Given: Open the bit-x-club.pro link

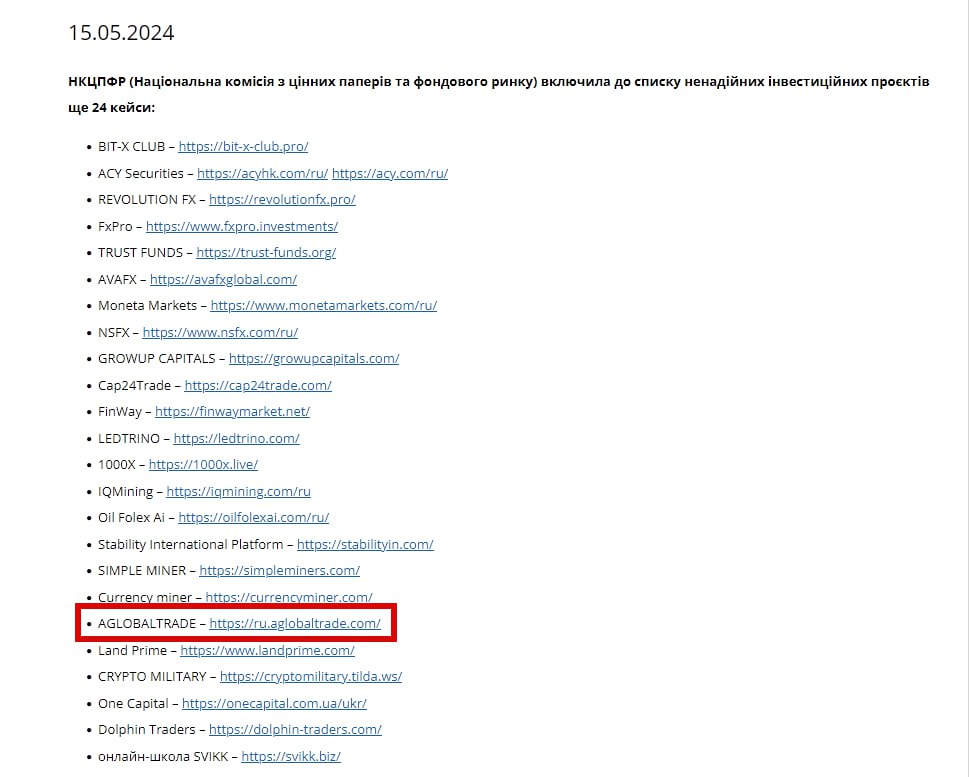Looking at the screenshot, I should tap(243, 147).
